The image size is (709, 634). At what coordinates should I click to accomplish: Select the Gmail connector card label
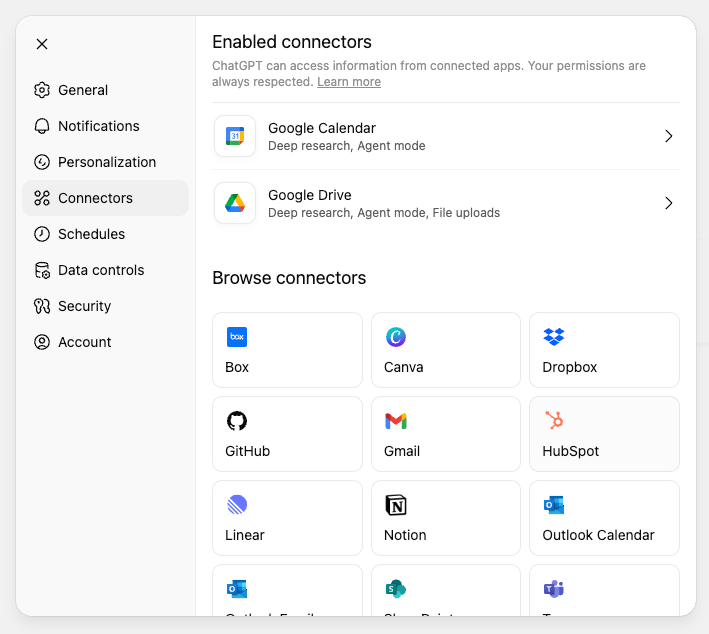pos(402,451)
